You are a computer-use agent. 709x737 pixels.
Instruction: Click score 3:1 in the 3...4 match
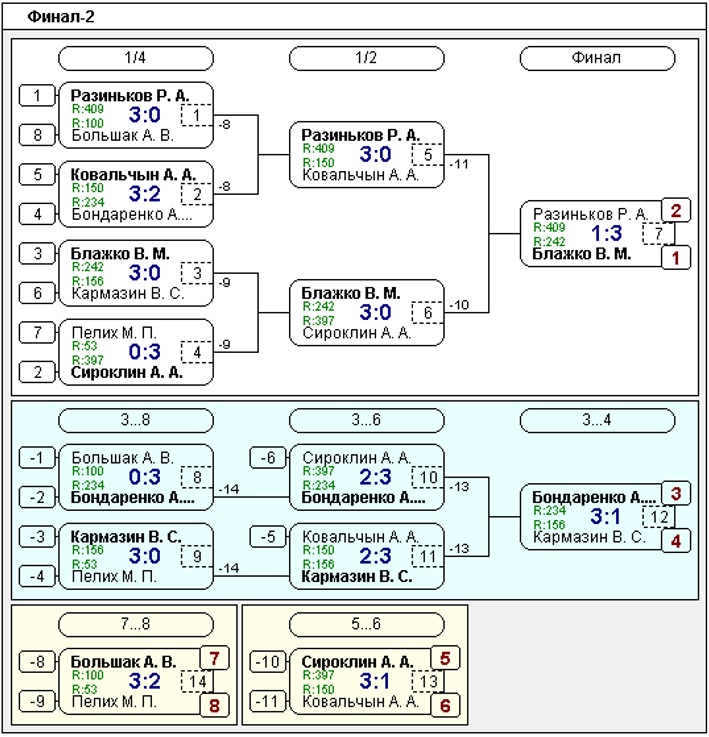click(606, 516)
